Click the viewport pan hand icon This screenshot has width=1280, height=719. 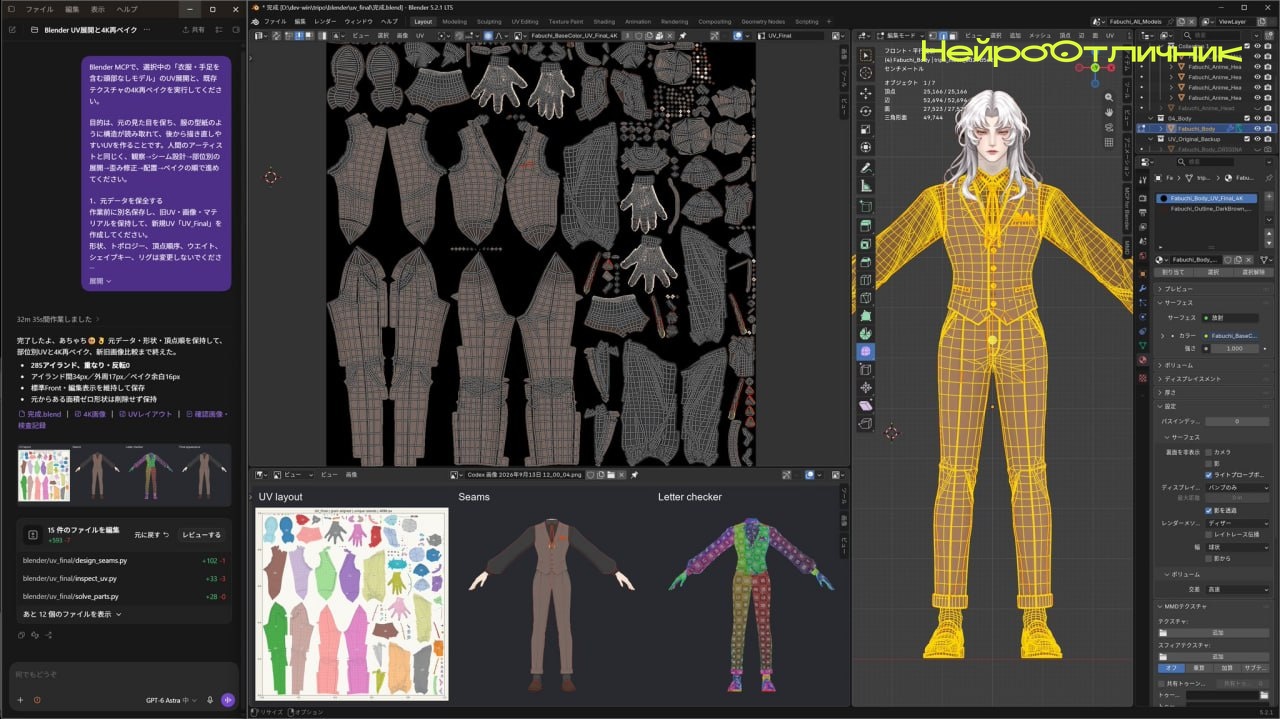click(x=1109, y=113)
